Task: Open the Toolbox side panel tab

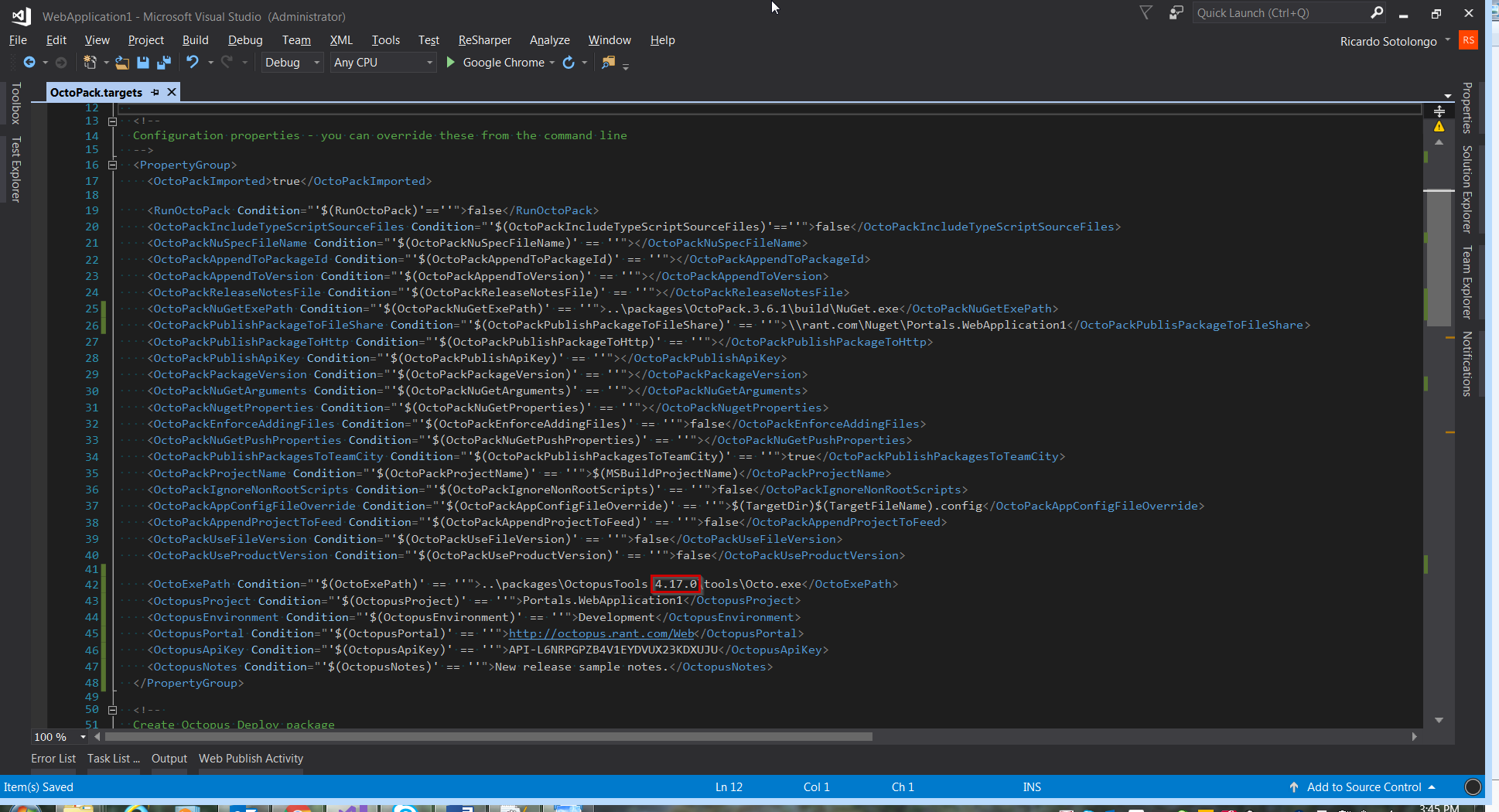Action: click(15, 104)
